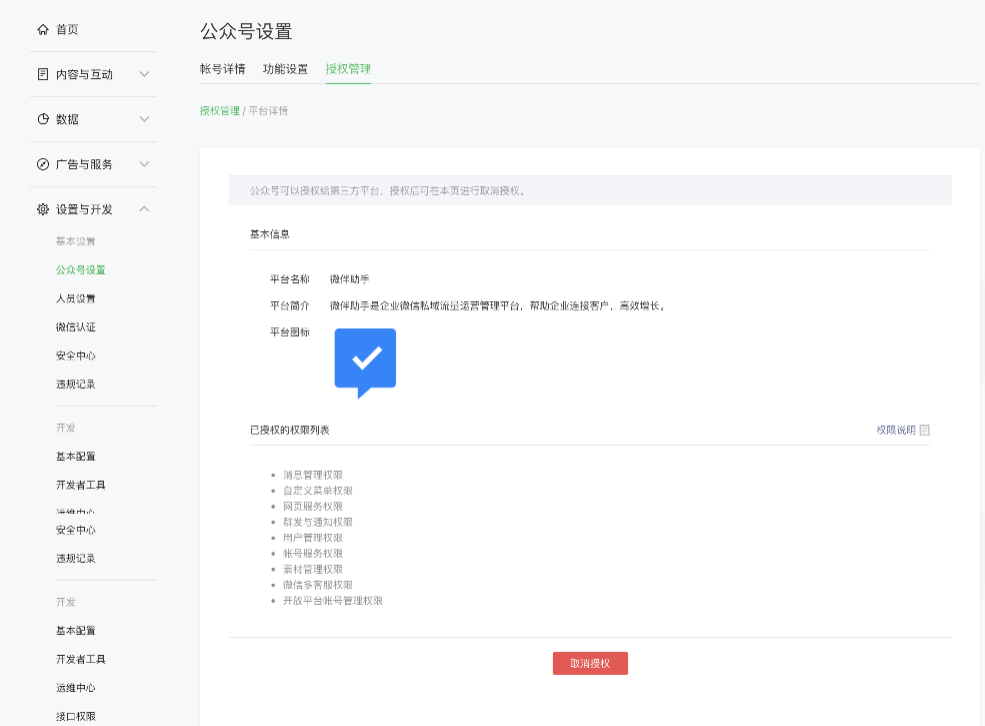985x726 pixels.
Task: Click the 帐号服务权限 list item
Action: [x=313, y=553]
